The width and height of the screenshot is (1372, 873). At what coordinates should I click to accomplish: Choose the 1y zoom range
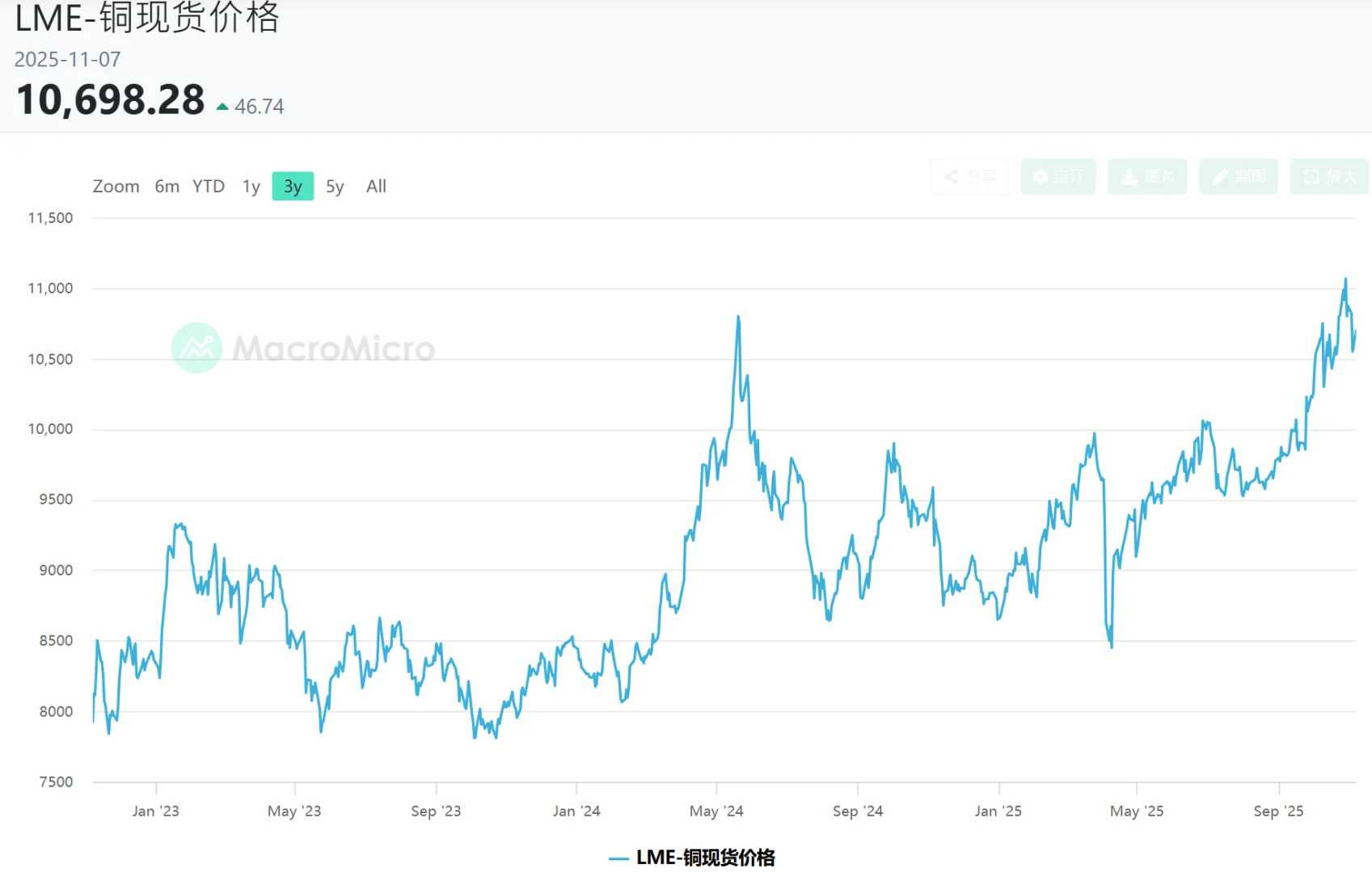pyautogui.click(x=251, y=187)
